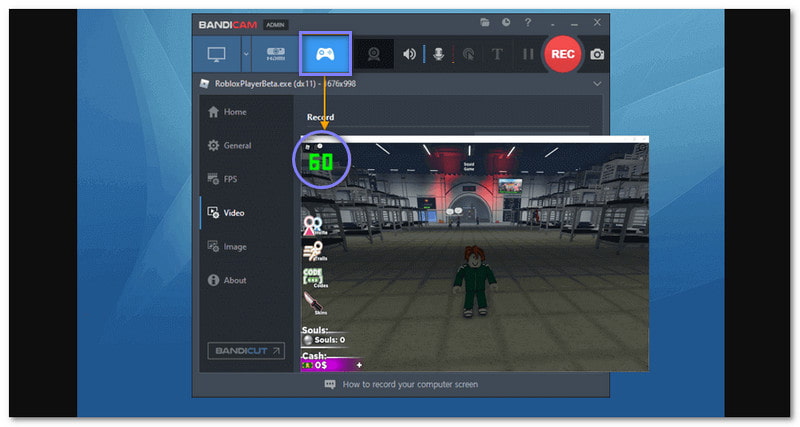This screenshot has height=427, width=800.
Task: Capture screenshot with camera icon
Action: pyautogui.click(x=597, y=54)
